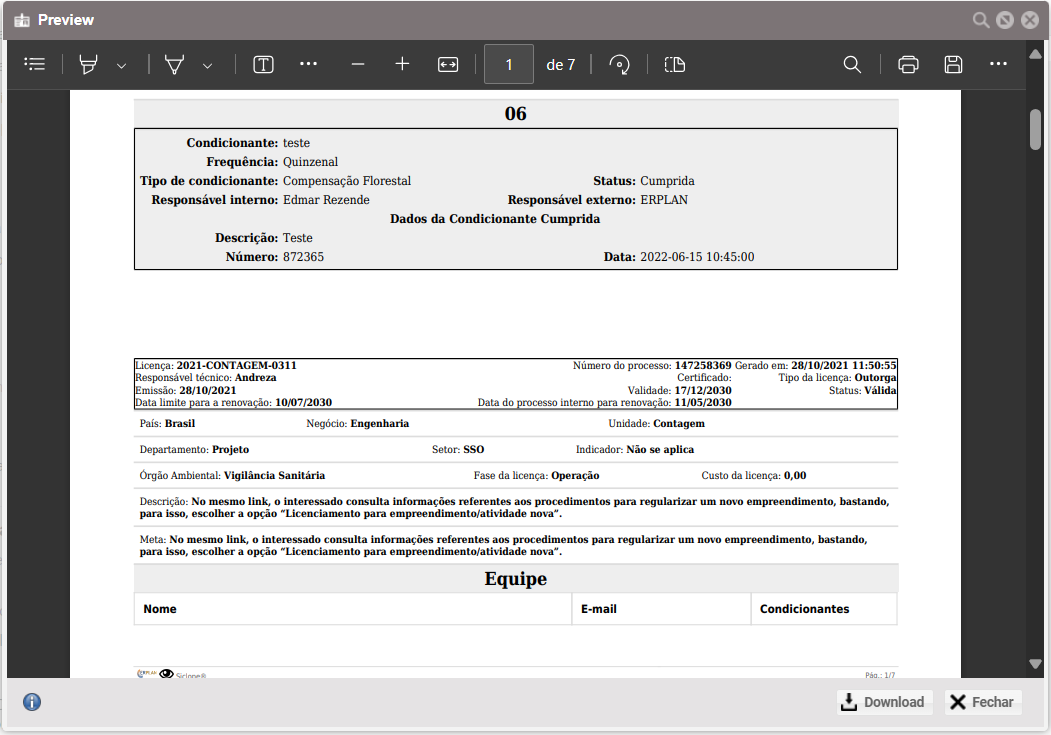The image size is (1051, 735).
Task: Click 'Dados da Condicionante Cumprida' heading
Action: (495, 218)
